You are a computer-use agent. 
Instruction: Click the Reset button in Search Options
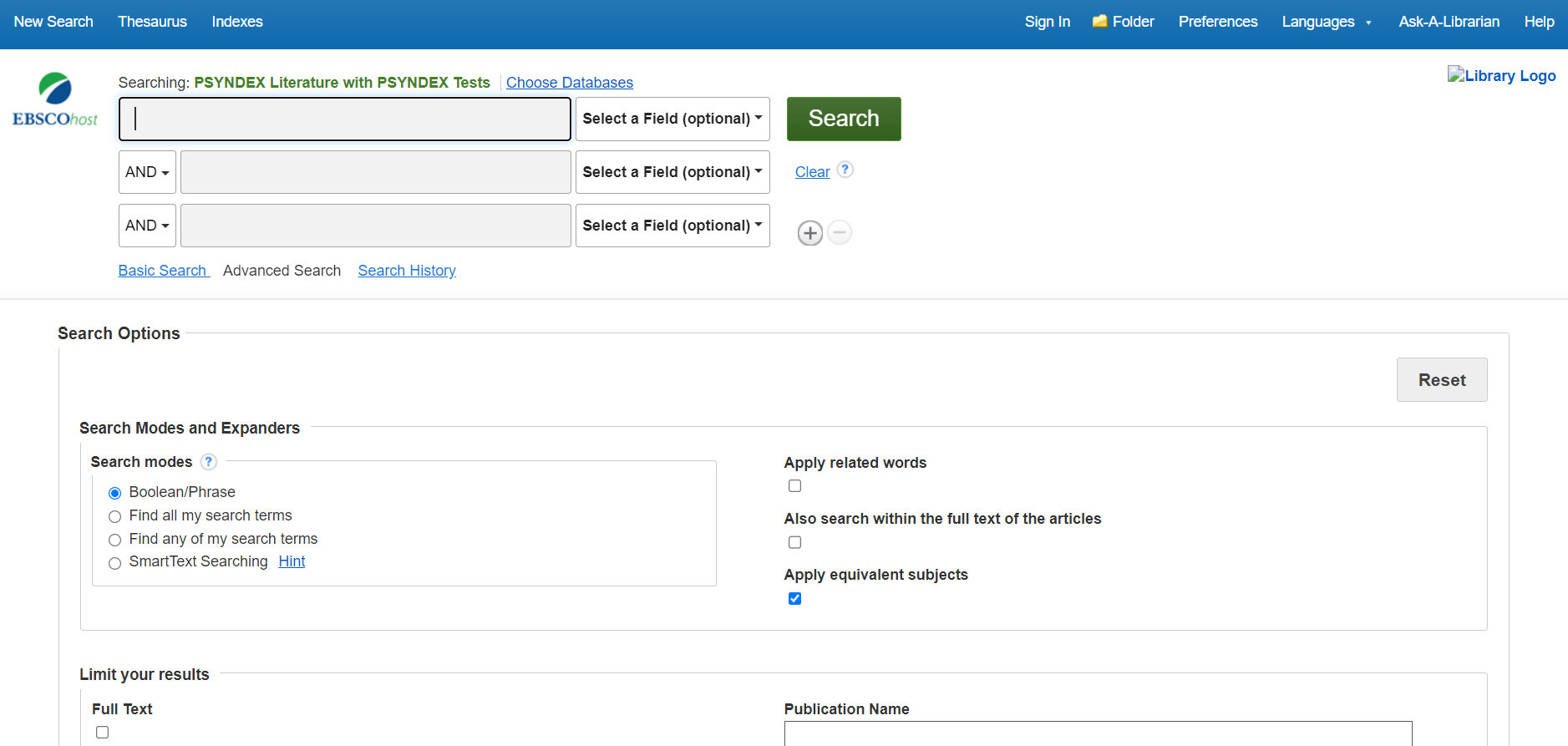pos(1441,380)
